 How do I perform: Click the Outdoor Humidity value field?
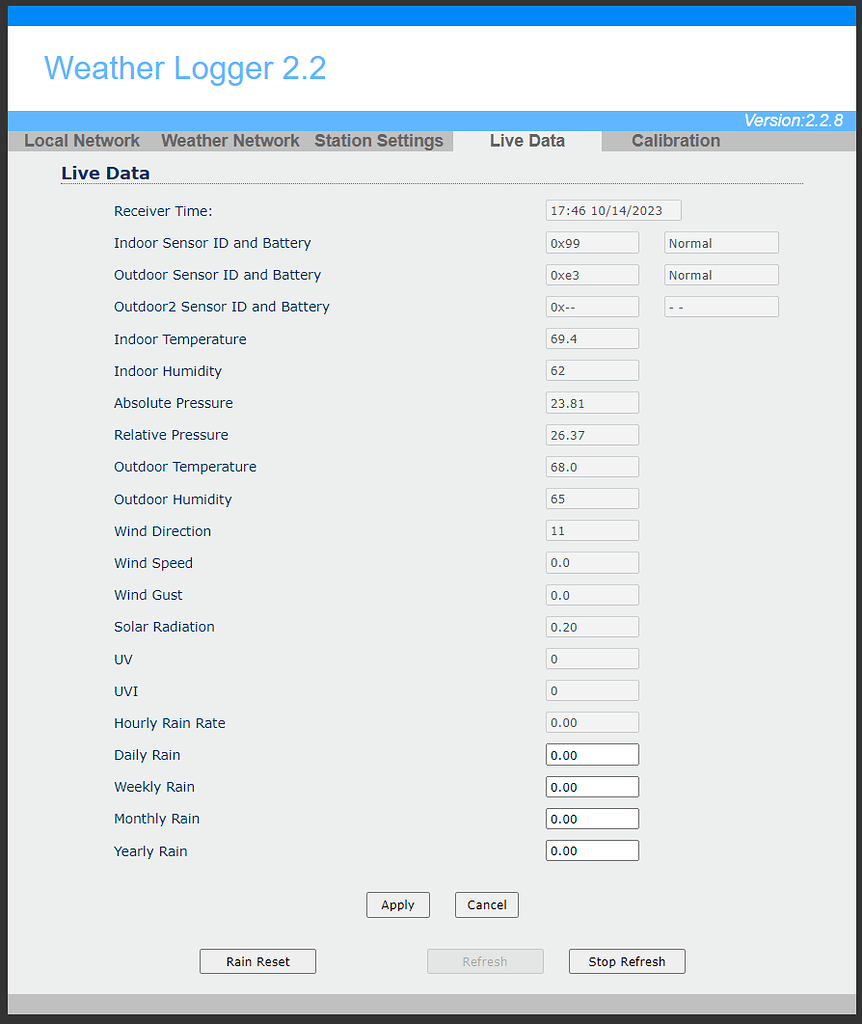(x=591, y=498)
